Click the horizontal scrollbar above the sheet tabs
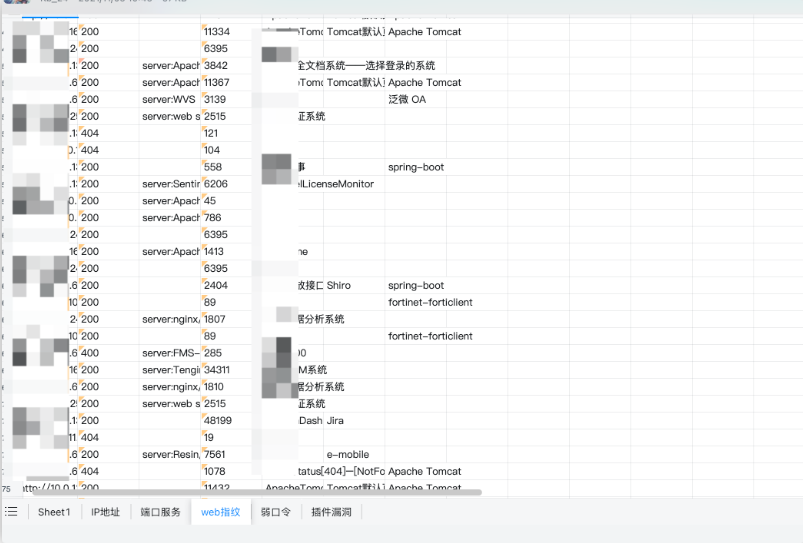 tap(256, 492)
